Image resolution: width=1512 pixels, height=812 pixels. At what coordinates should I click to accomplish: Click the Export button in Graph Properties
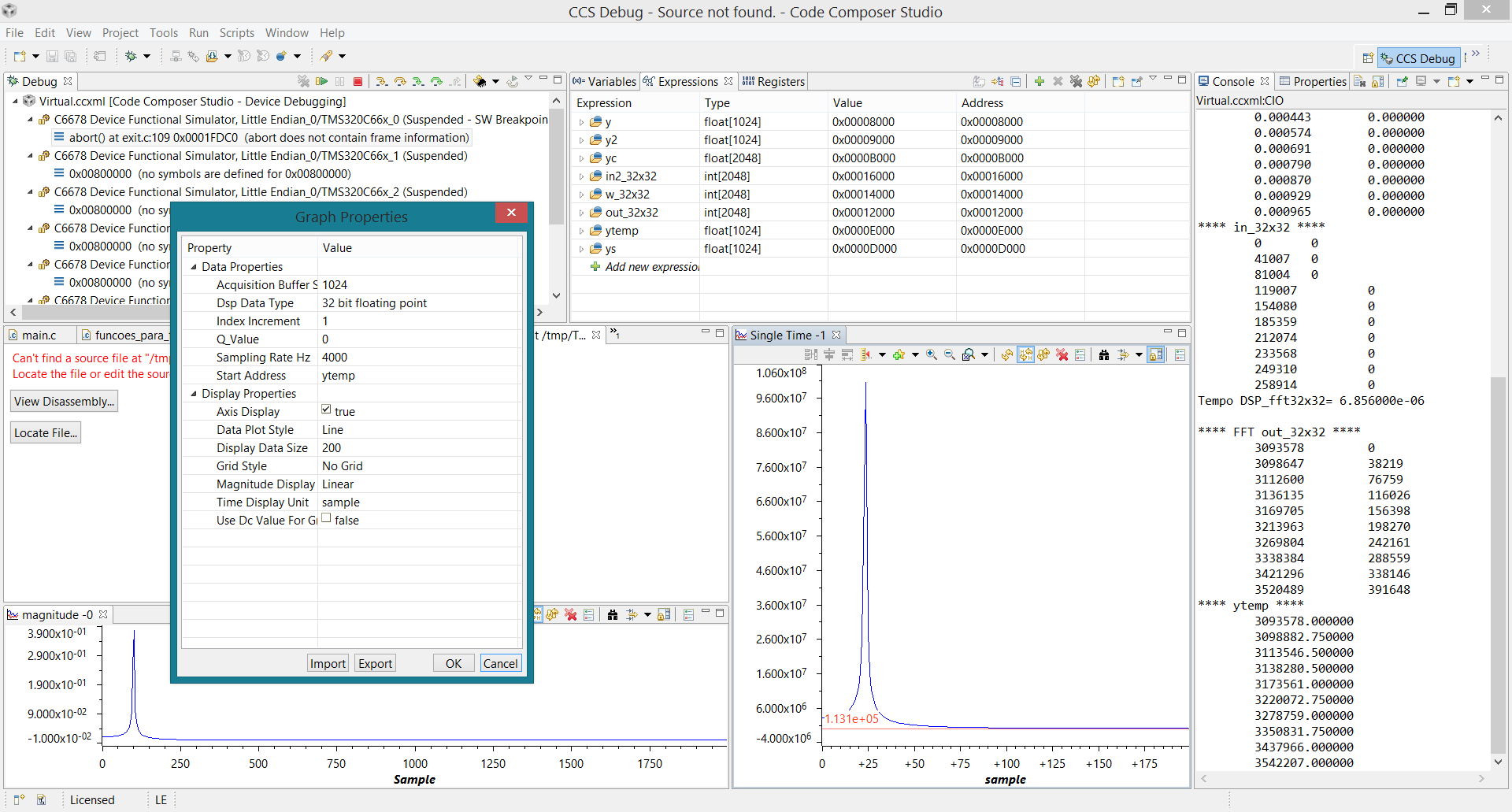pos(375,663)
